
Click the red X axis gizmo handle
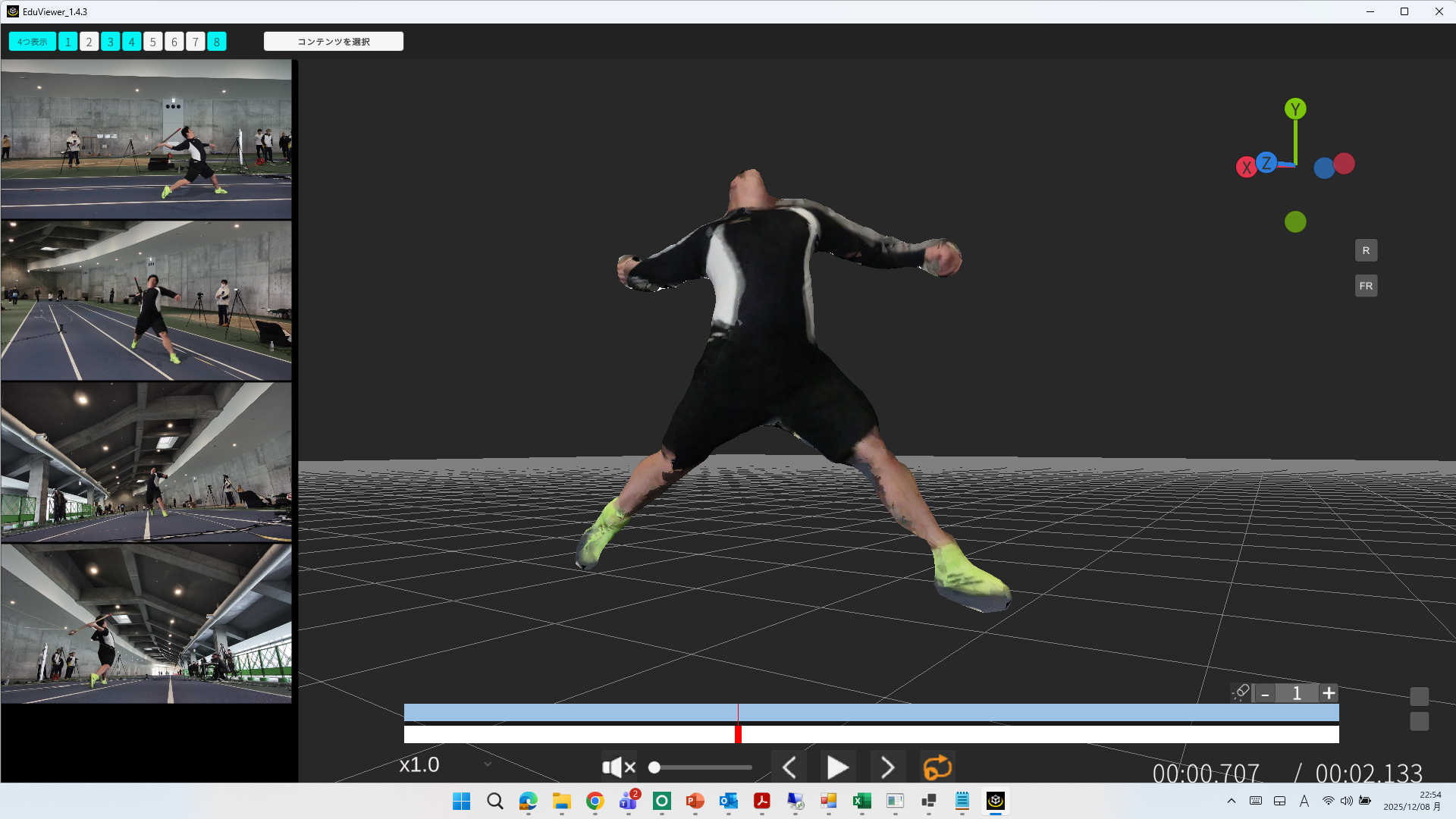pyautogui.click(x=1246, y=168)
